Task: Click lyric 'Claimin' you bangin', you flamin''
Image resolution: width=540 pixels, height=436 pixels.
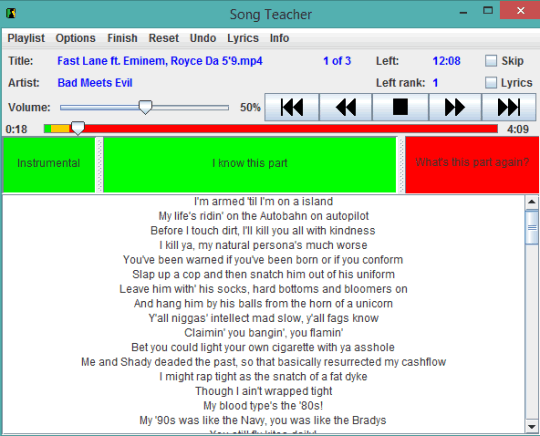Action: 263,333
